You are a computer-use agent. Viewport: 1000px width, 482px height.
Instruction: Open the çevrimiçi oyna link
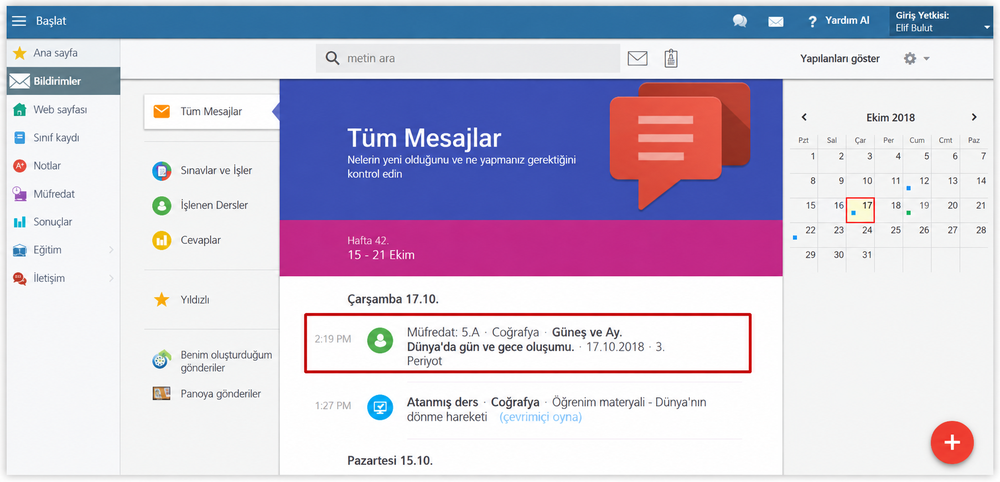pyautogui.click(x=540, y=417)
